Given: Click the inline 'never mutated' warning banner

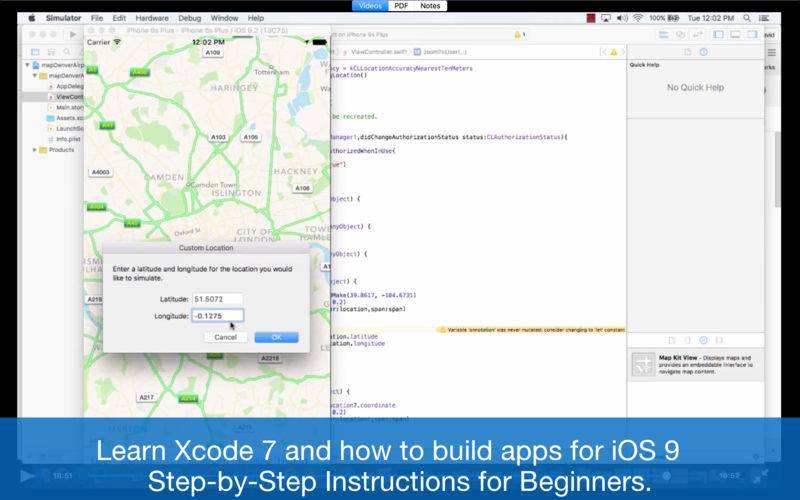Looking at the screenshot, I should (532, 330).
